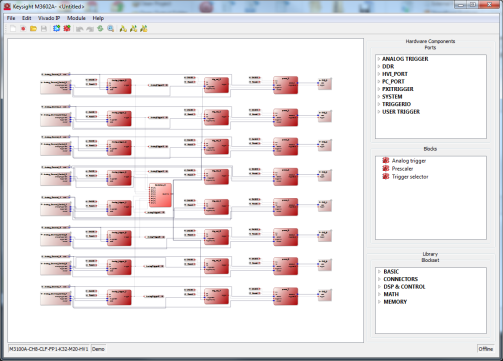This screenshot has height=361, width=503.
Task: Open the File menu
Action: pos(11,18)
